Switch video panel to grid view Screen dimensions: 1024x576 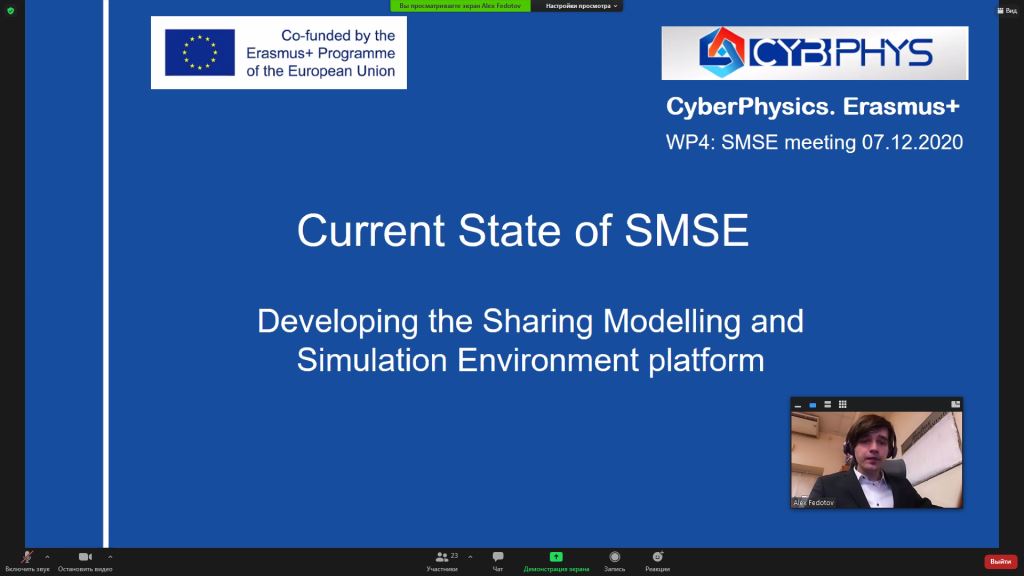point(842,405)
